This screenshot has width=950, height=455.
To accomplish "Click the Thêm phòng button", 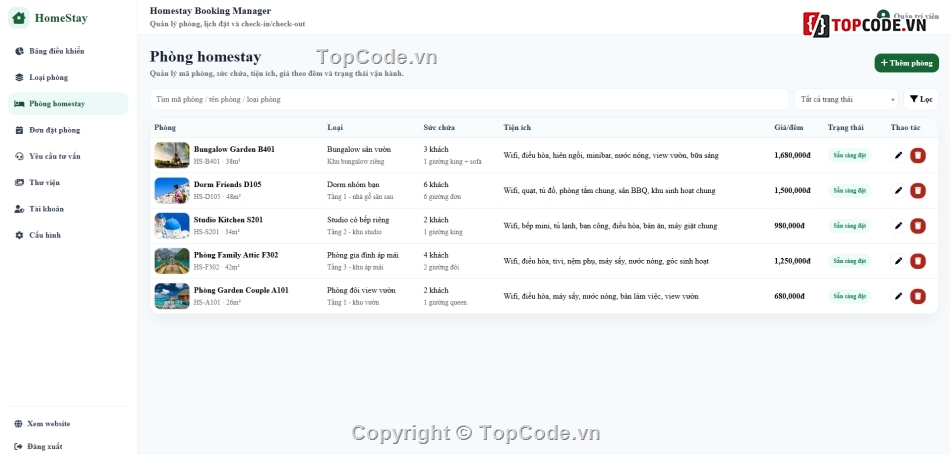I will point(906,63).
